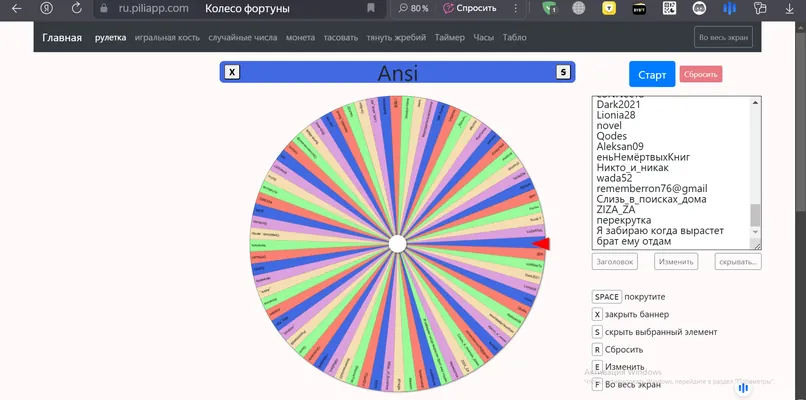The height and width of the screenshot is (400, 806).
Task: Open Часы nav item
Action: click(484, 38)
